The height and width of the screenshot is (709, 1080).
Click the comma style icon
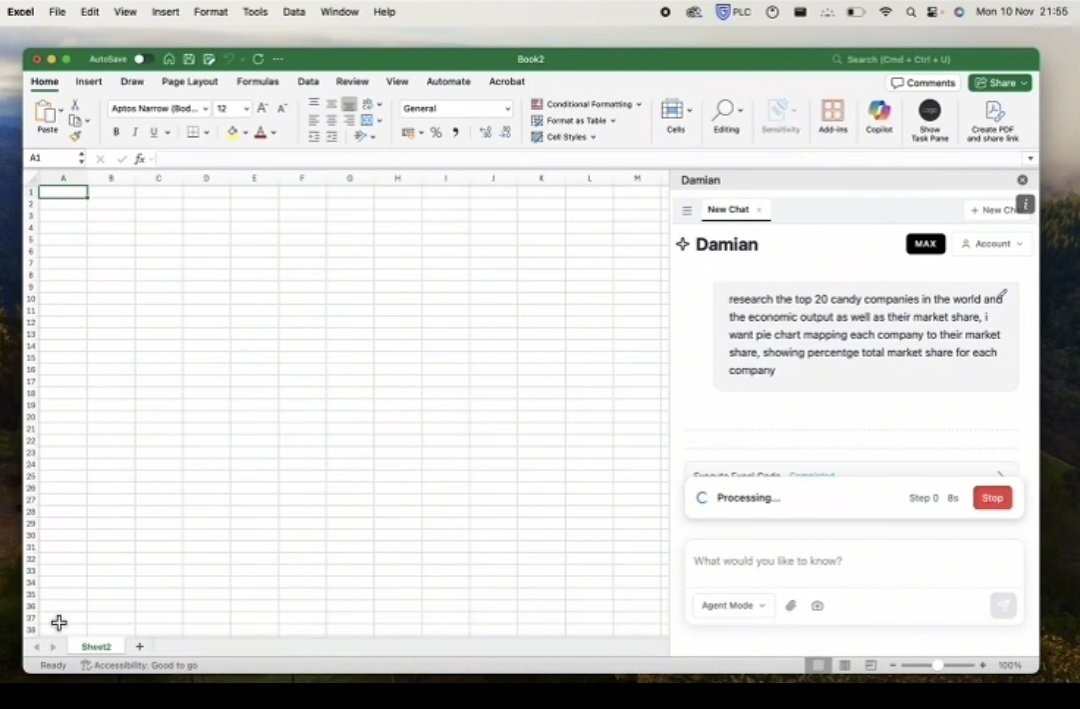coord(455,132)
